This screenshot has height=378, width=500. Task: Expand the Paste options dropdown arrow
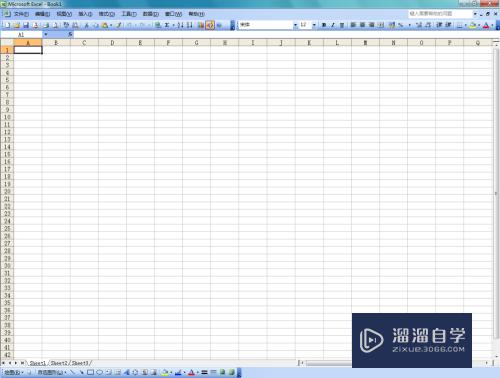pyautogui.click(x=111, y=25)
